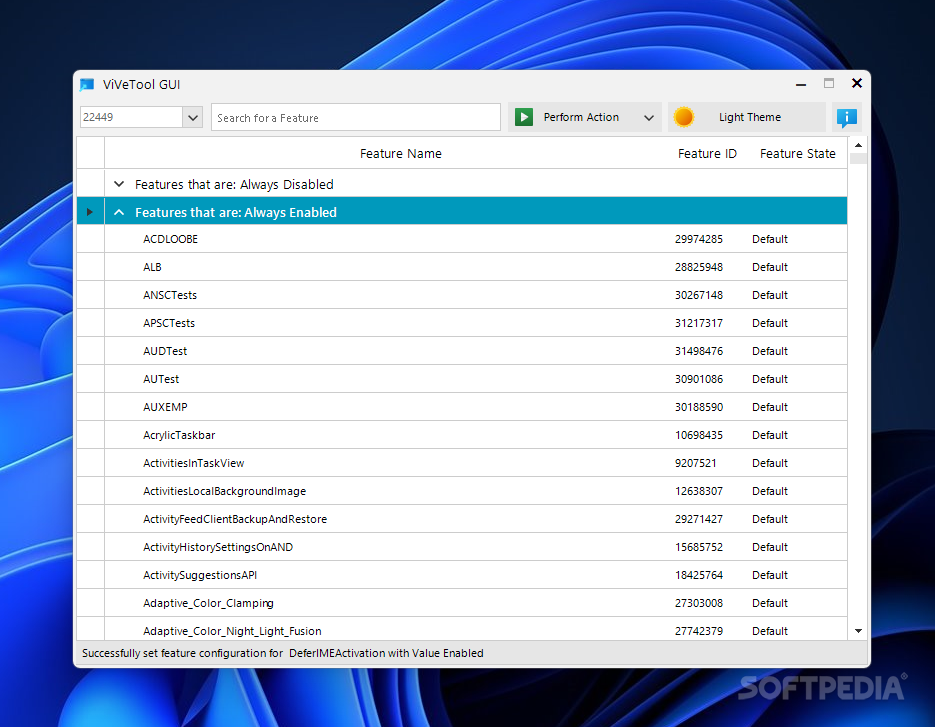Click feature ID 12638307

tap(698, 491)
